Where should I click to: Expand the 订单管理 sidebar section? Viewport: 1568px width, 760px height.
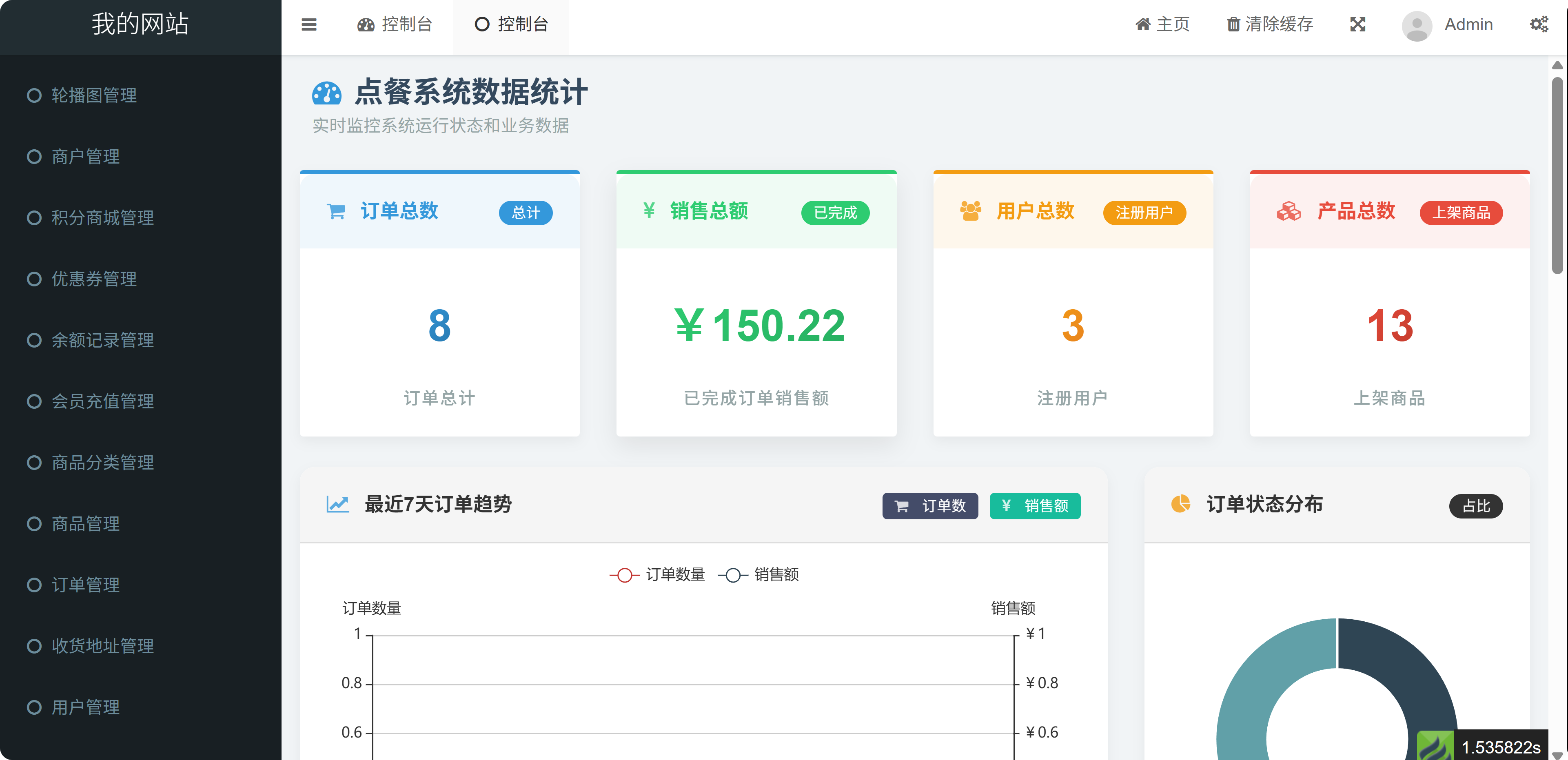tap(84, 585)
